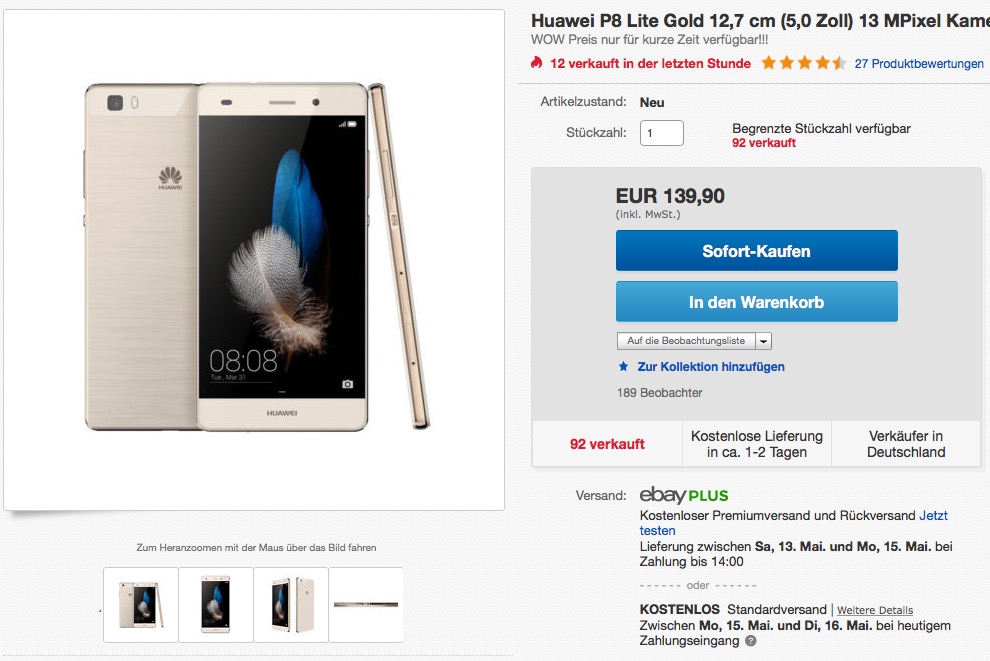Image resolution: width=990 pixels, height=661 pixels.
Task: Click the red flame hot-seller icon
Action: click(537, 63)
